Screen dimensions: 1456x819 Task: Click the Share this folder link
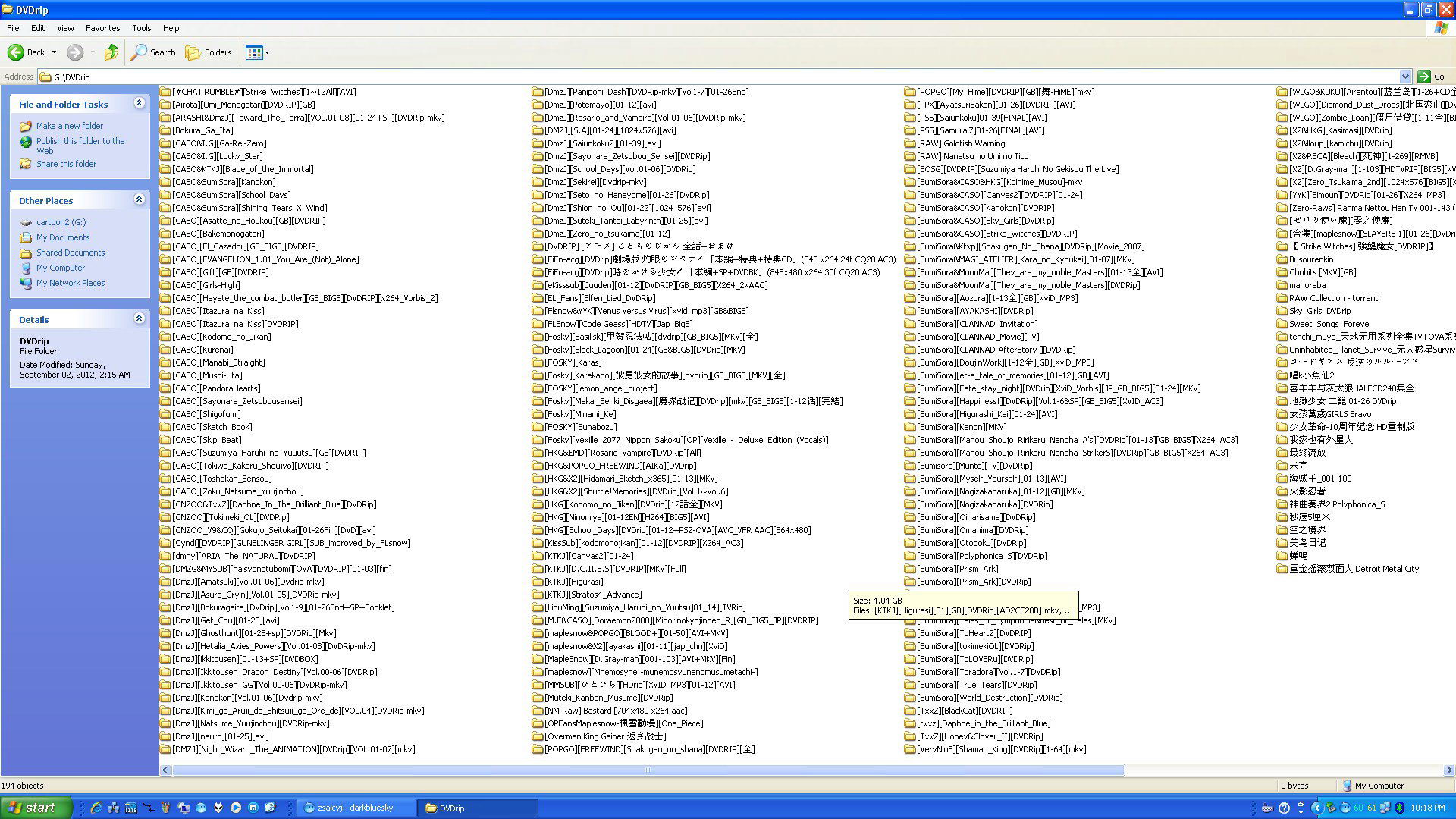point(66,164)
